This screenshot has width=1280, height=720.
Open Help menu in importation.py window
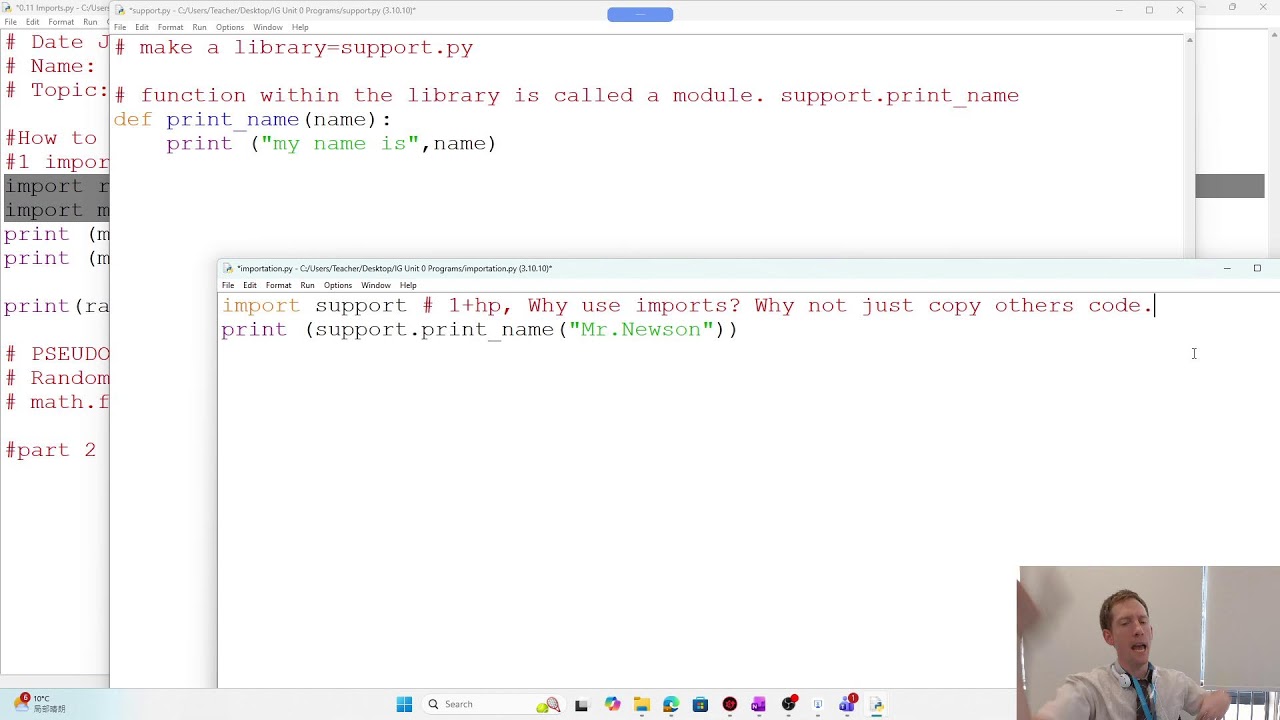[408, 285]
